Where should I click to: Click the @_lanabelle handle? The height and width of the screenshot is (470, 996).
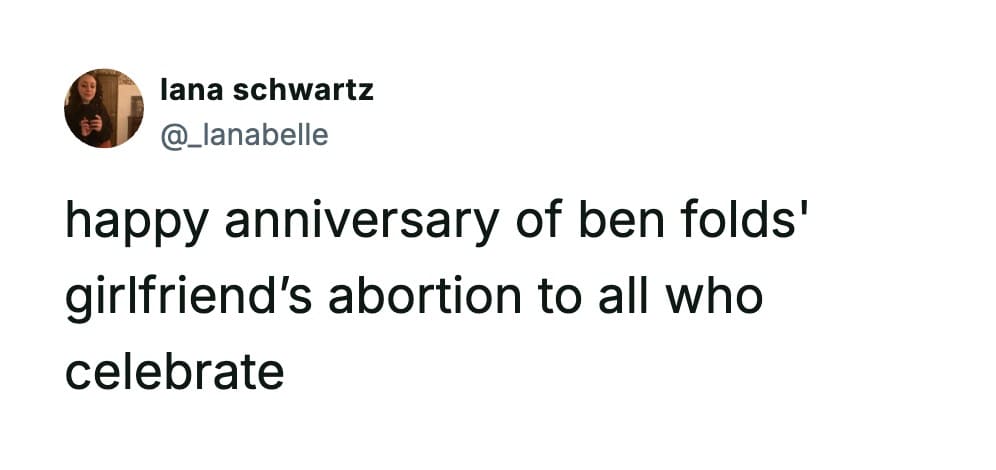pos(244,133)
